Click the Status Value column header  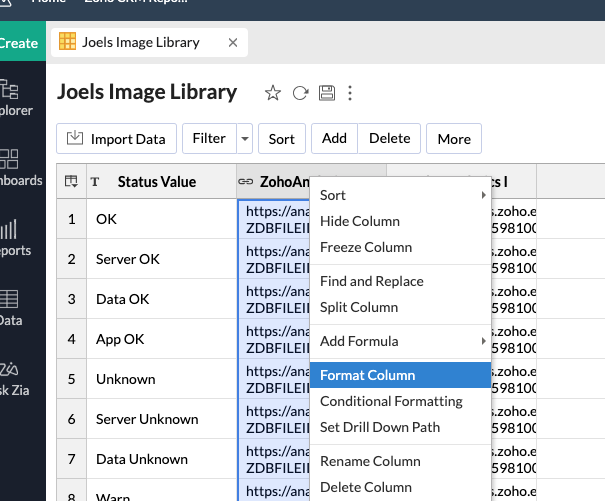pyautogui.click(x=156, y=182)
